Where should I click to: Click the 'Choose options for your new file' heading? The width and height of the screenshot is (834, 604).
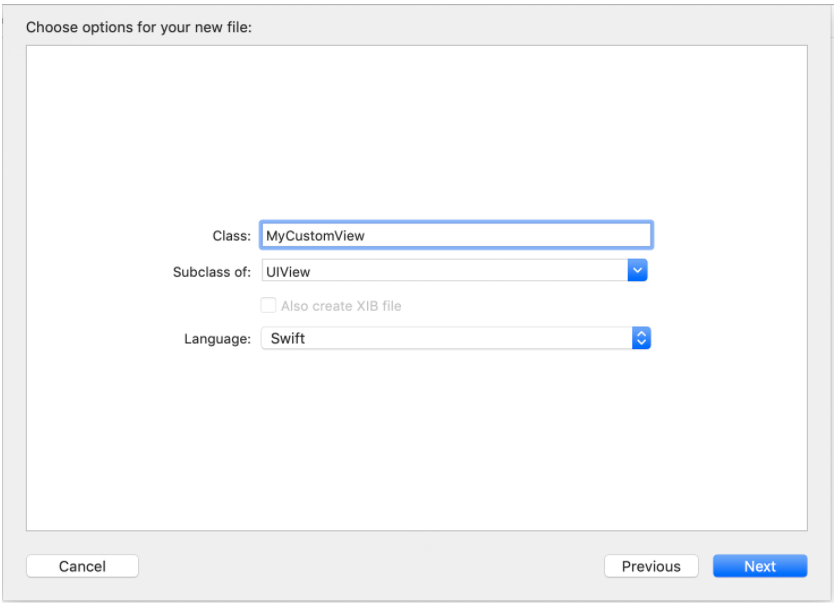pyautogui.click(x=139, y=27)
